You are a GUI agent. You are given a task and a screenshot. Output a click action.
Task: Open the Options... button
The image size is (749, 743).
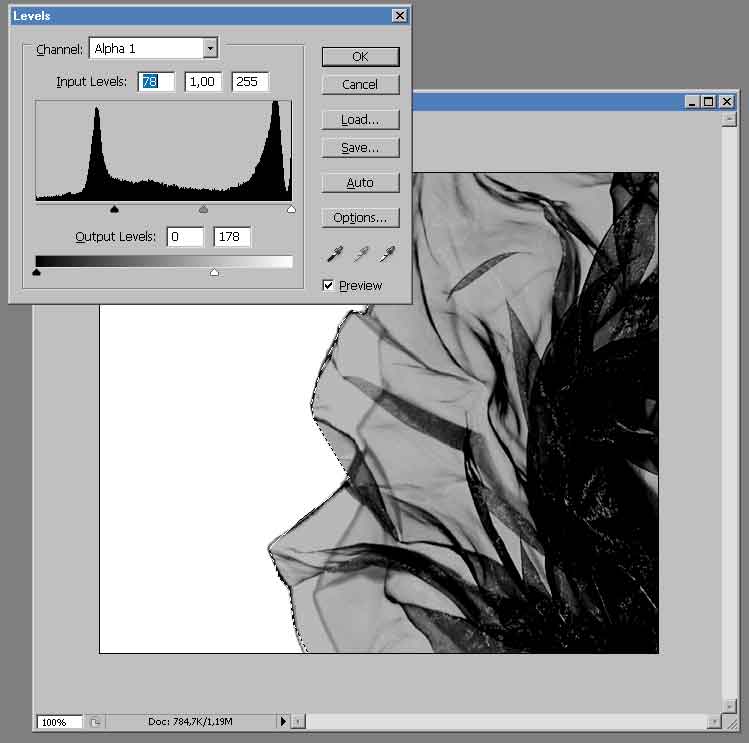tap(360, 218)
